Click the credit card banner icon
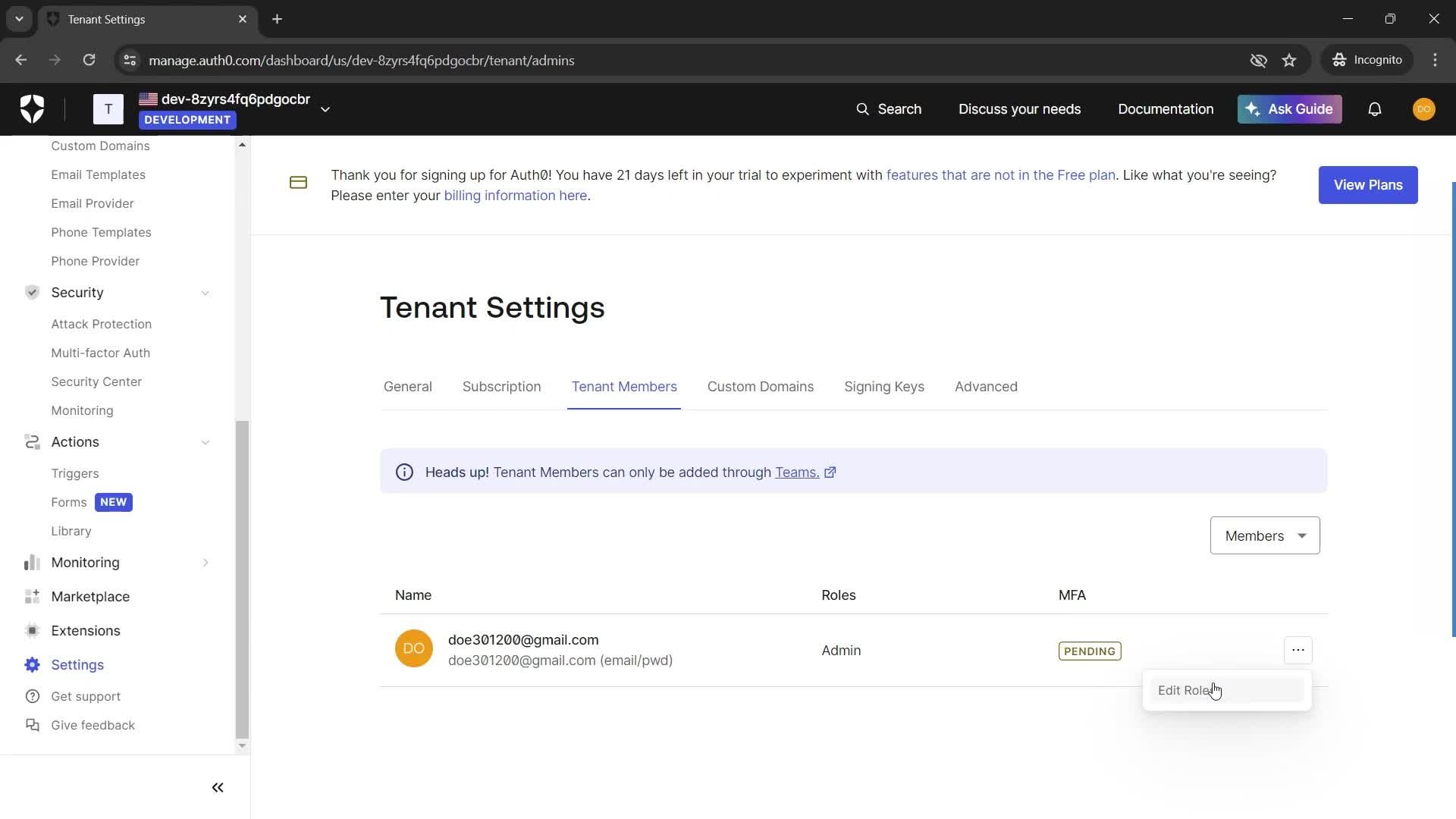The image size is (1456, 819). (x=298, y=183)
